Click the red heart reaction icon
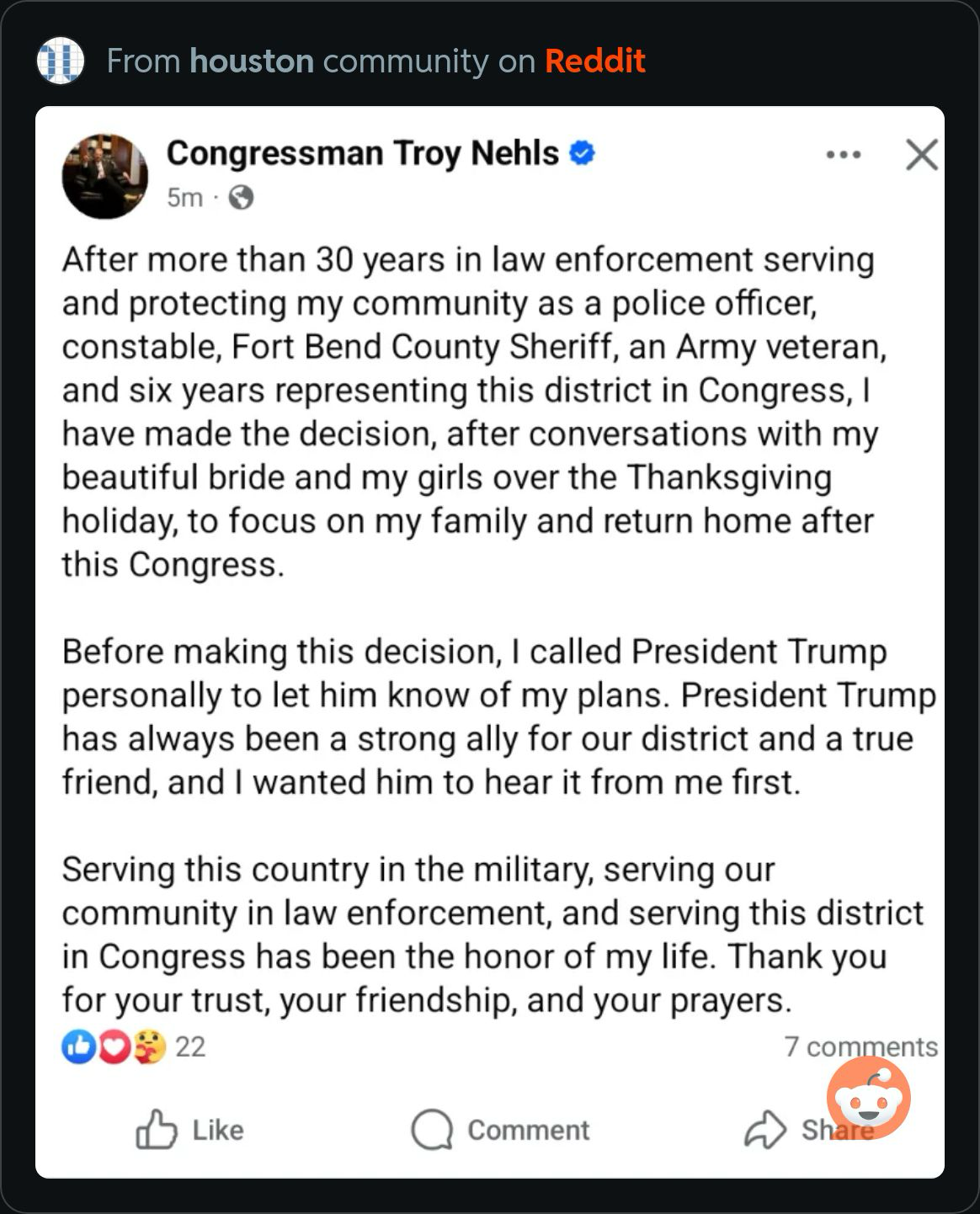Screen dimensions: 980x1214 click(115, 1046)
